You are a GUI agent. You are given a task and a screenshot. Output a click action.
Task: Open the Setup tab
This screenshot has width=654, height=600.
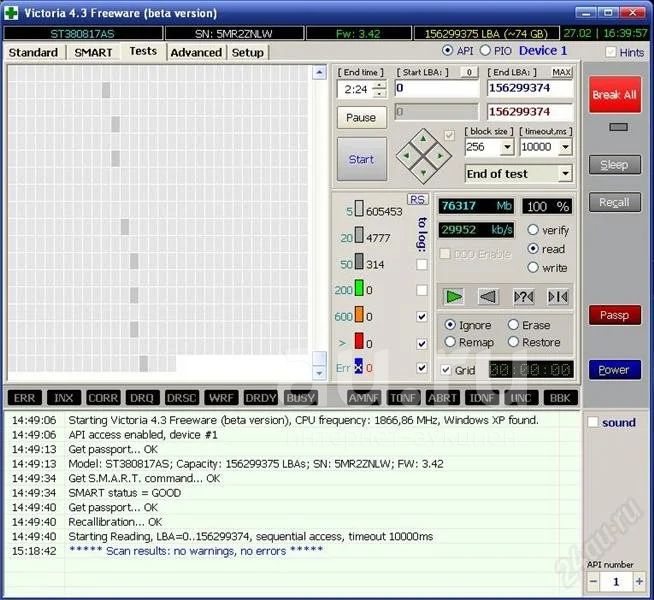click(248, 53)
